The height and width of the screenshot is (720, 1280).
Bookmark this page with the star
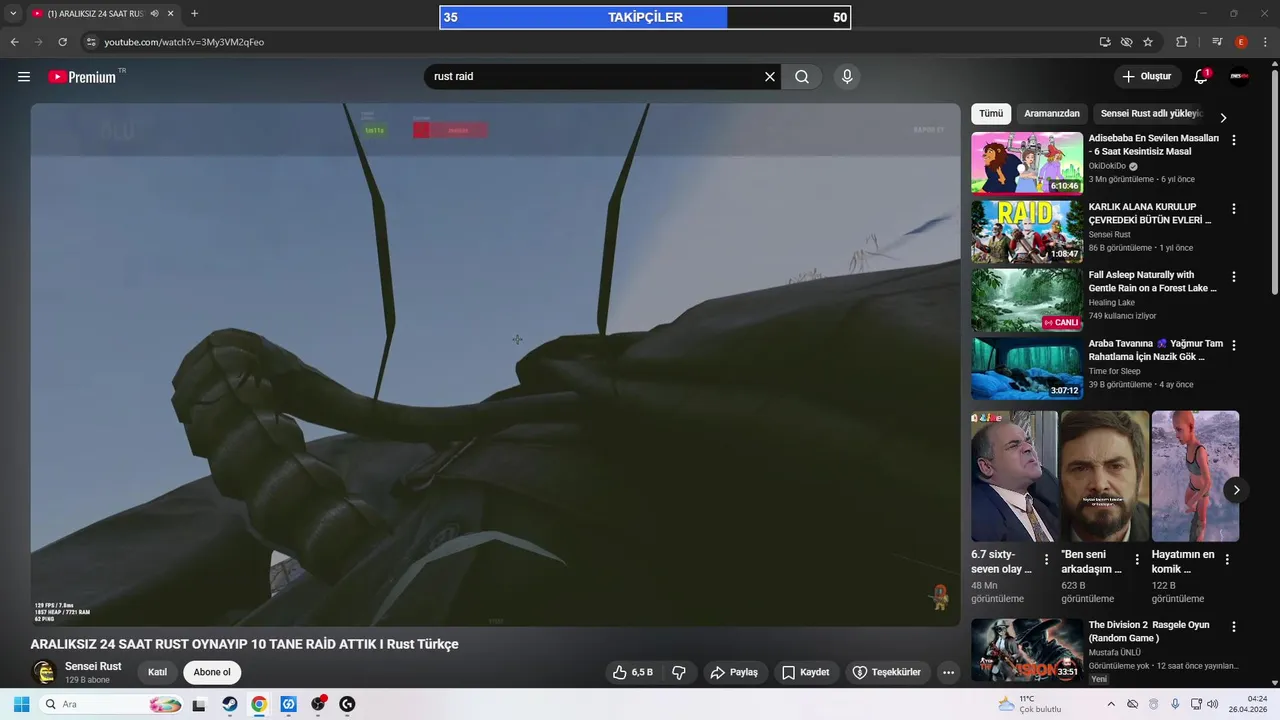tap(1148, 42)
